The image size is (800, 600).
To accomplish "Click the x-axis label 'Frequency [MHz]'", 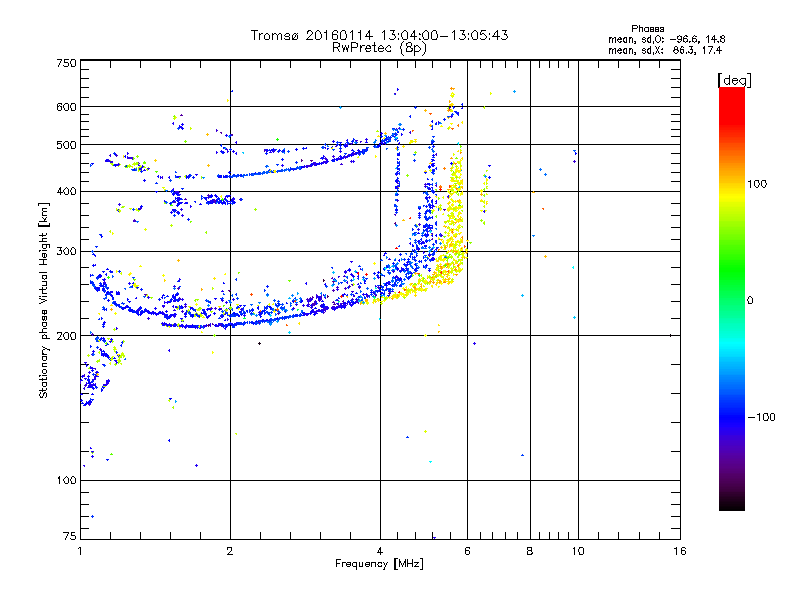I will click(x=379, y=564).
